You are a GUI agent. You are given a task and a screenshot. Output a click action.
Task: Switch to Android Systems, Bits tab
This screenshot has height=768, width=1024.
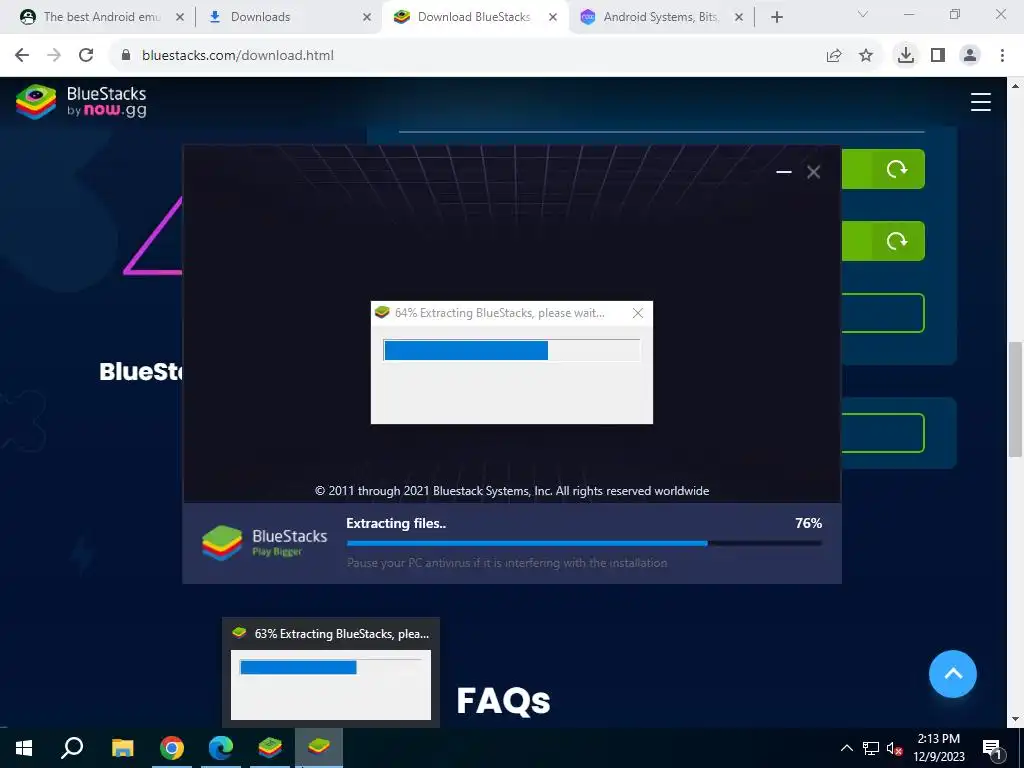click(x=661, y=17)
